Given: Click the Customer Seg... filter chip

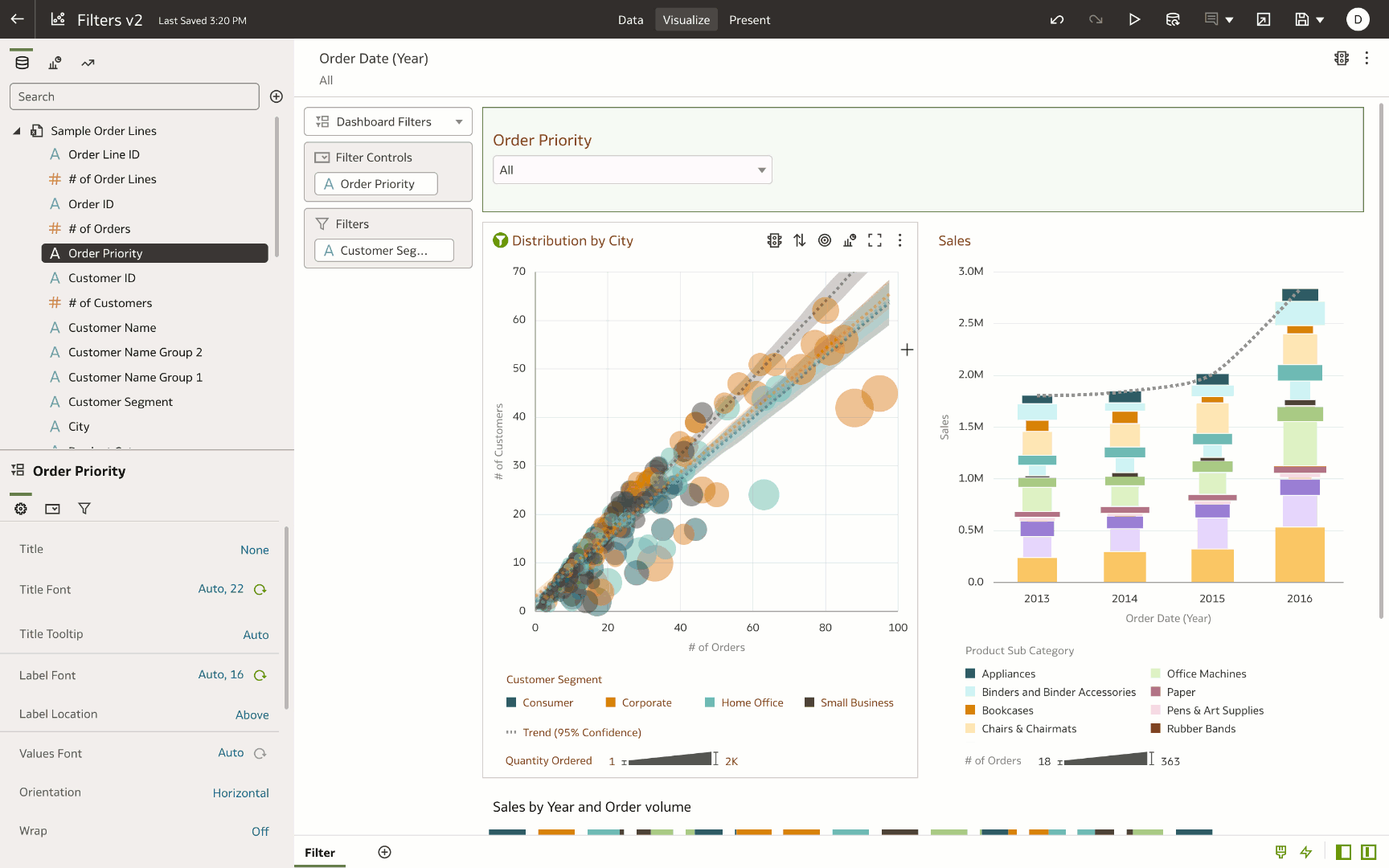Looking at the screenshot, I should (384, 251).
